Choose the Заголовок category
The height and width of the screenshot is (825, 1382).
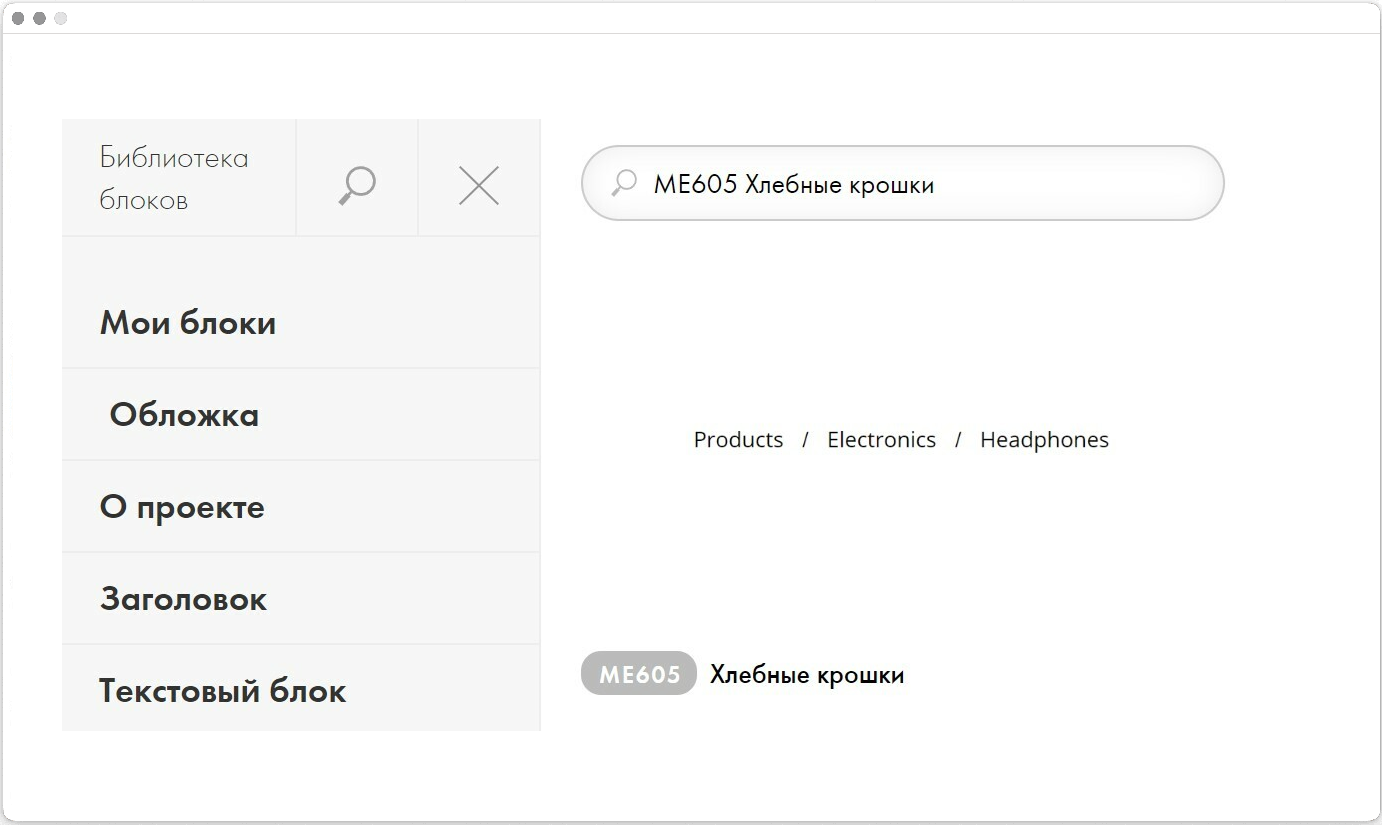(301, 599)
